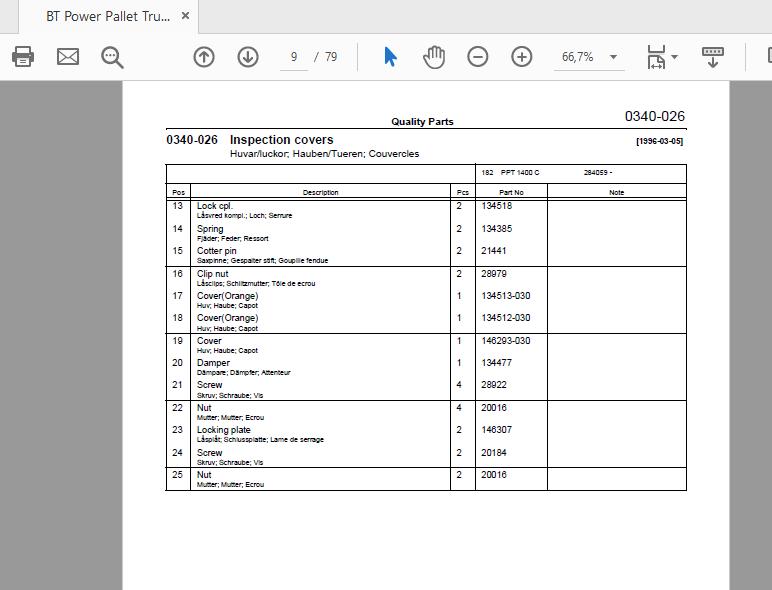The image size is (772, 590).
Task: Click the read mode toolbar icon
Action: [712, 57]
